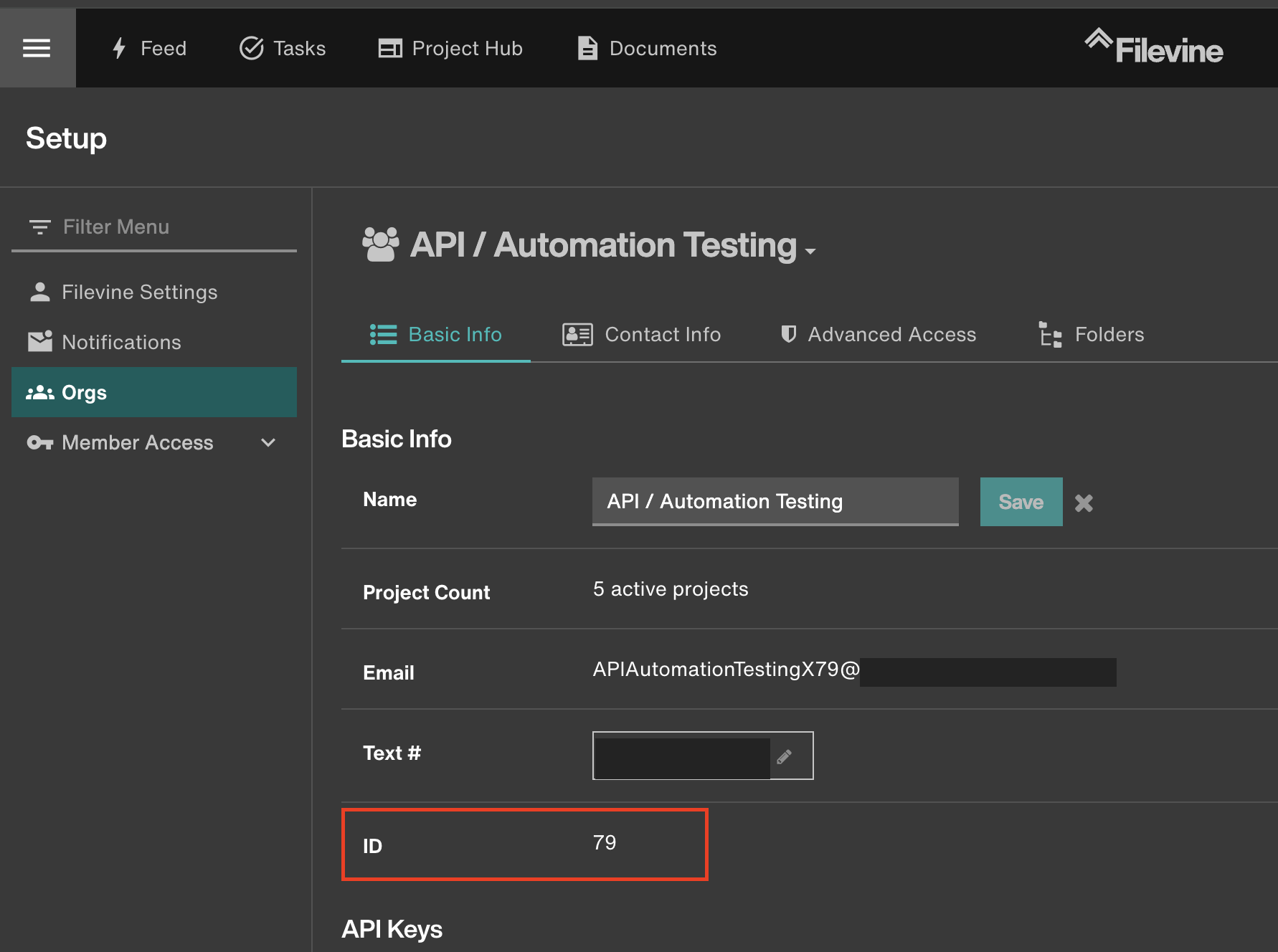Image resolution: width=1278 pixels, height=952 pixels.
Task: Click the Member Access key icon
Action: pyautogui.click(x=40, y=442)
